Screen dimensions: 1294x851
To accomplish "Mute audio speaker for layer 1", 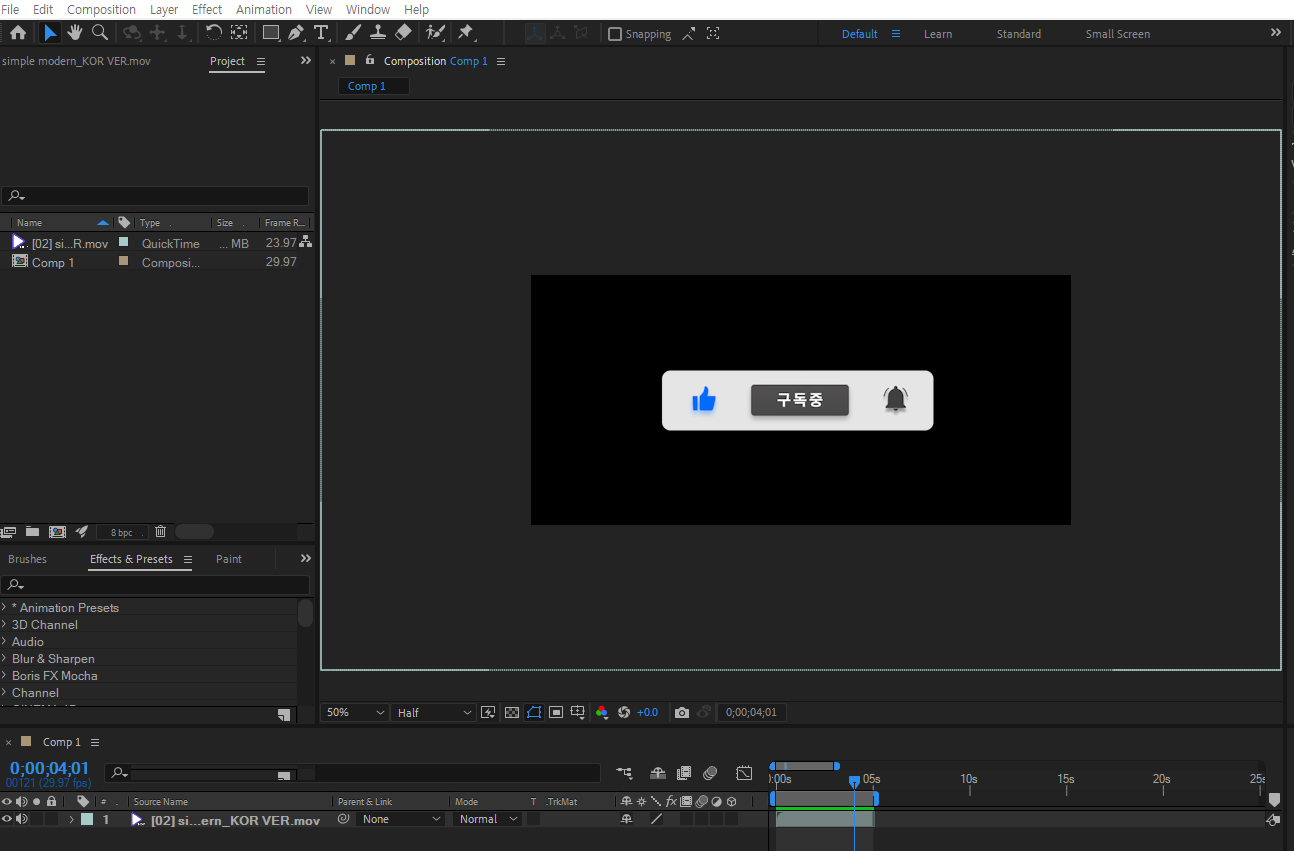I will point(21,819).
